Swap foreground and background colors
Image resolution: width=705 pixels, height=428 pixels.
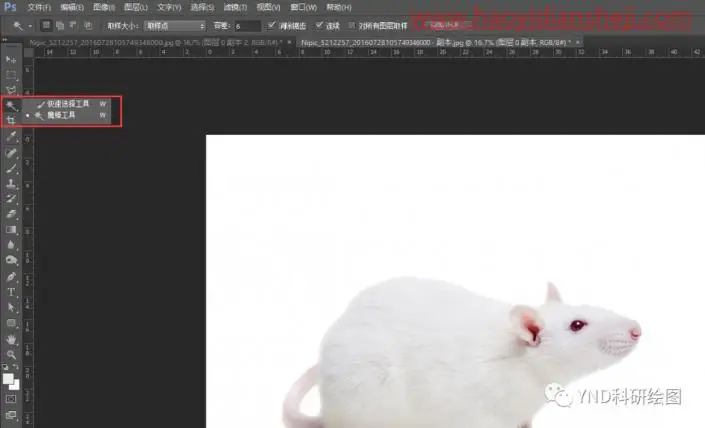click(x=16, y=367)
